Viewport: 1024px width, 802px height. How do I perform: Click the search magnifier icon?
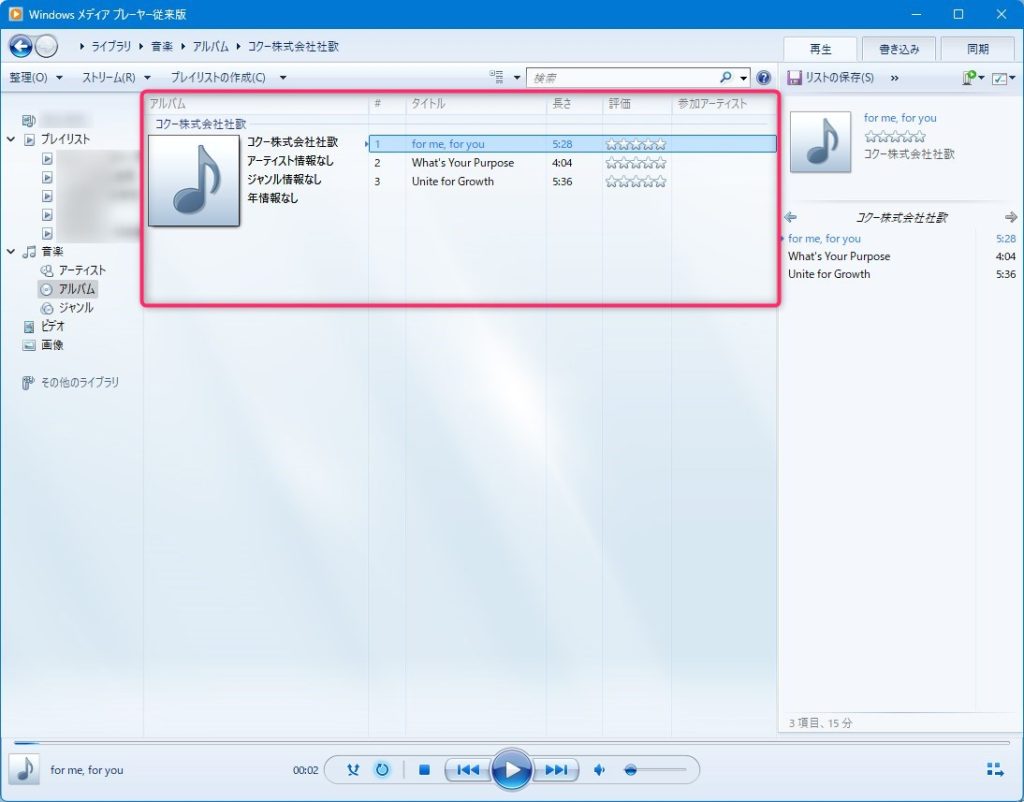point(725,77)
